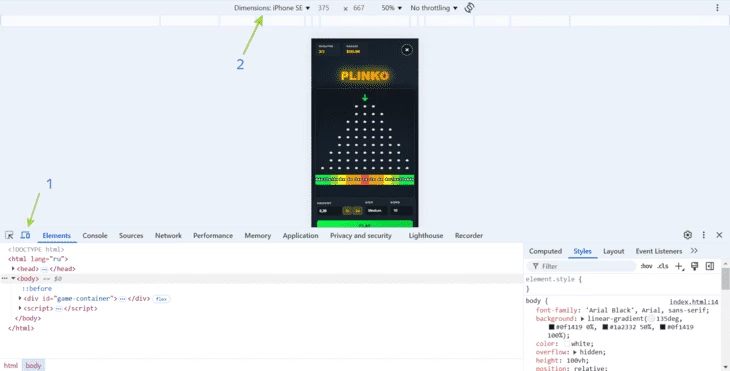This screenshot has width=730, height=371.
Task: Click the Filter styles input field
Action: point(582,266)
